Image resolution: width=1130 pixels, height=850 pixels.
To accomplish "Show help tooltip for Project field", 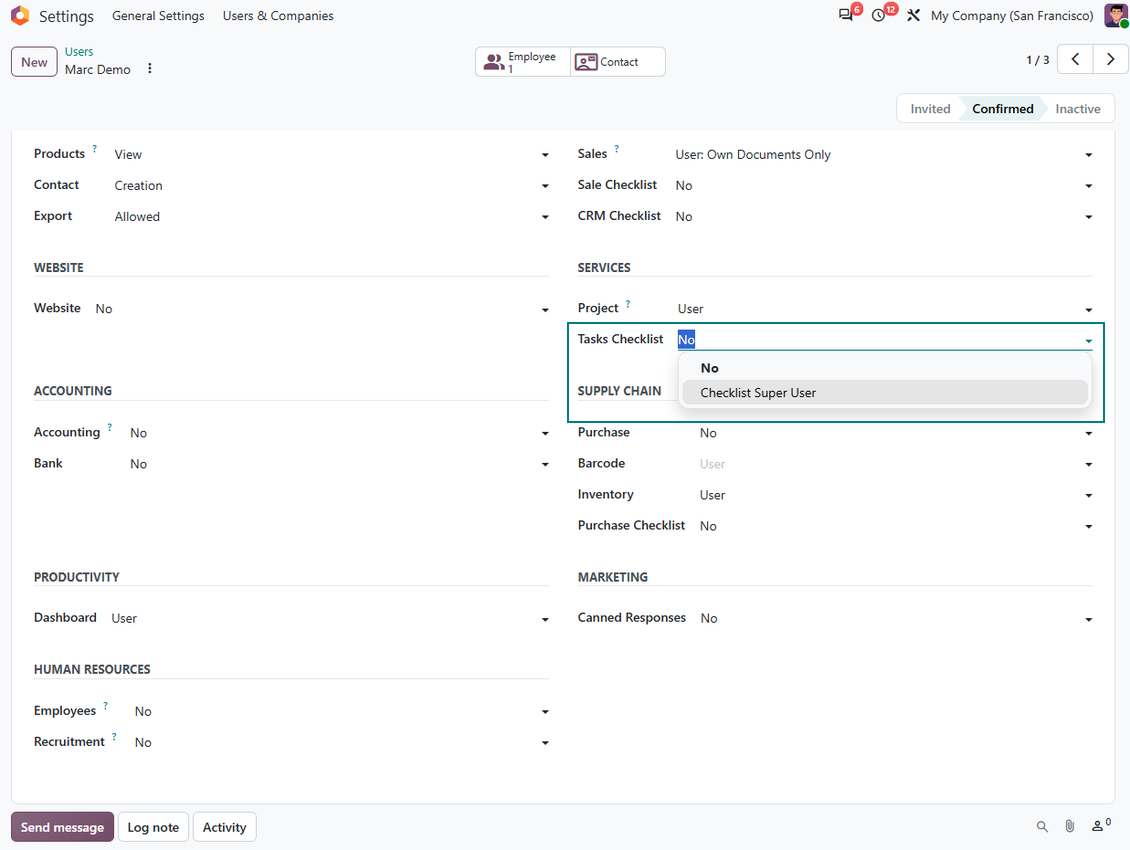I will point(628,304).
